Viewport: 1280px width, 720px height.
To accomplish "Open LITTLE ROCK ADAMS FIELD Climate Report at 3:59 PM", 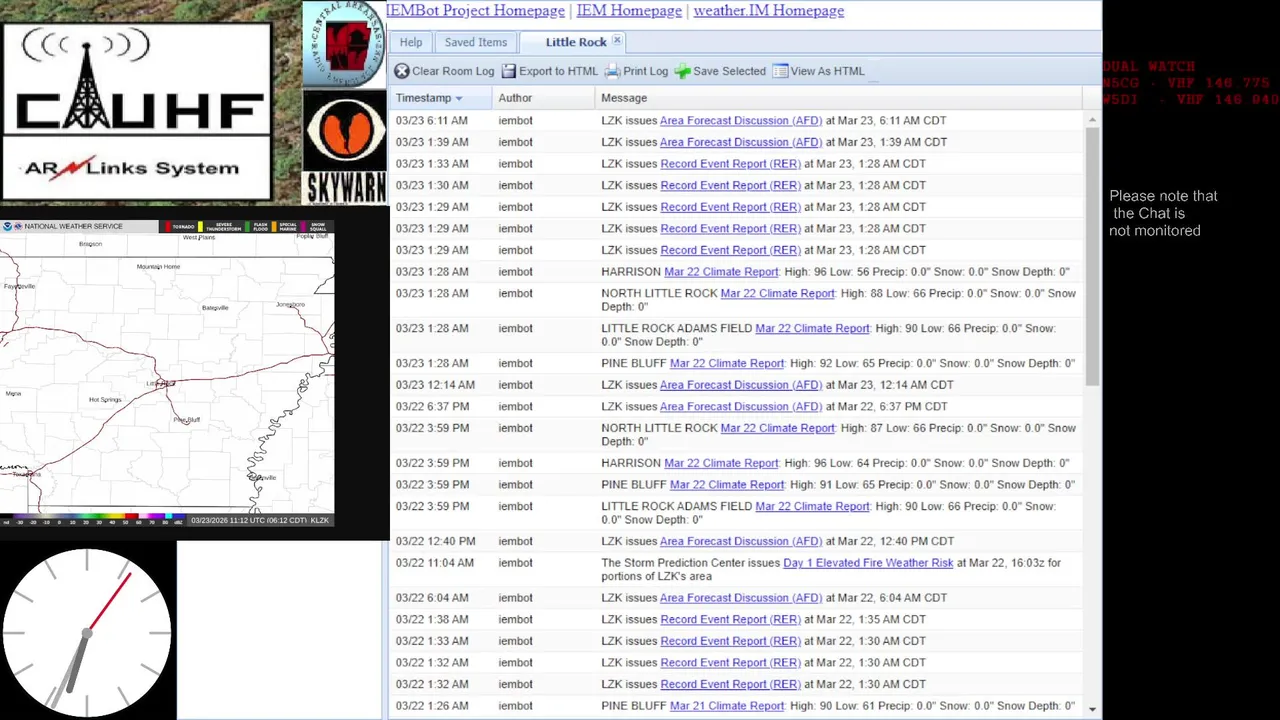I will pyautogui.click(x=812, y=506).
